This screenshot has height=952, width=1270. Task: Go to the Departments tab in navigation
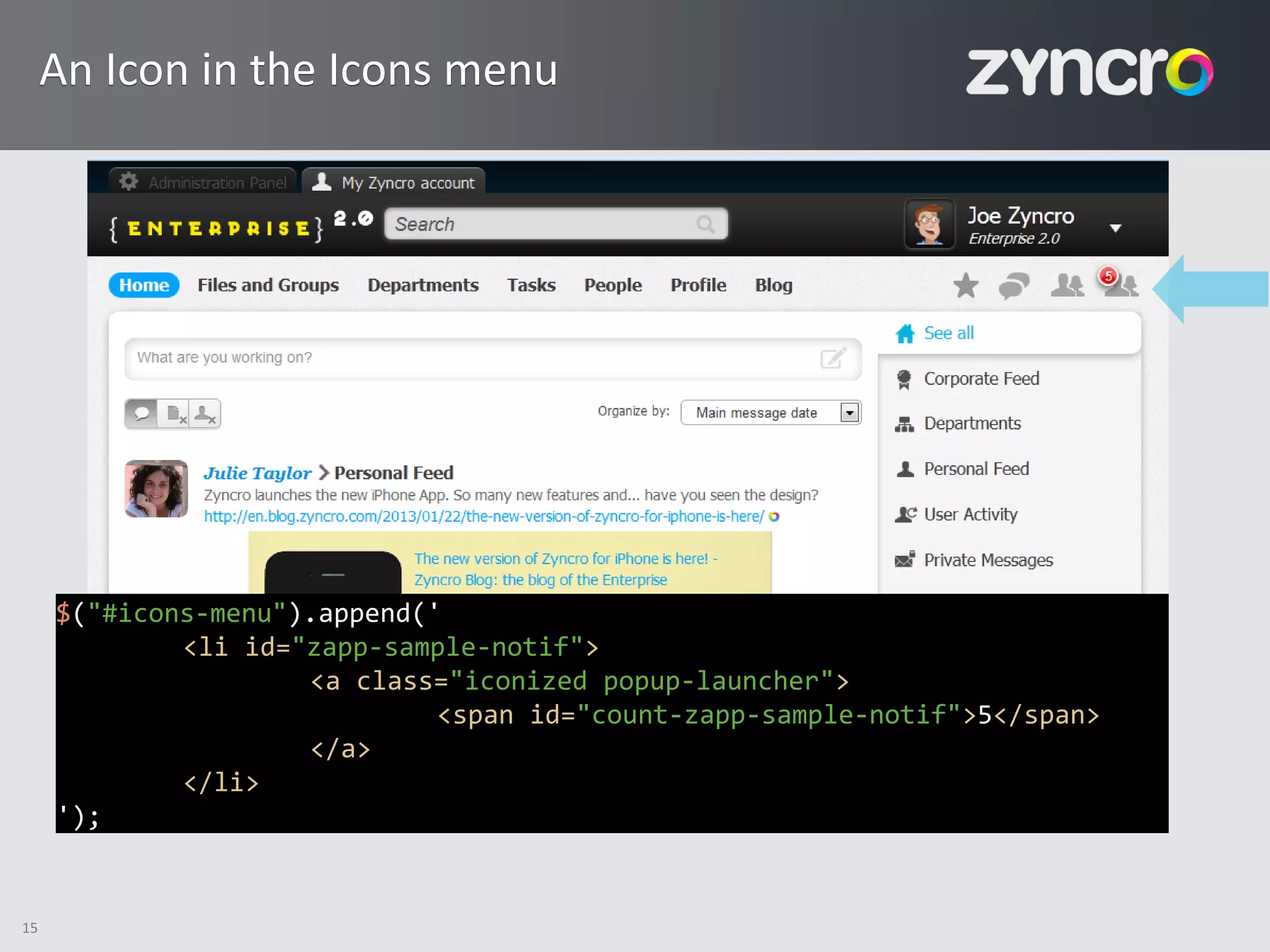[x=423, y=285]
